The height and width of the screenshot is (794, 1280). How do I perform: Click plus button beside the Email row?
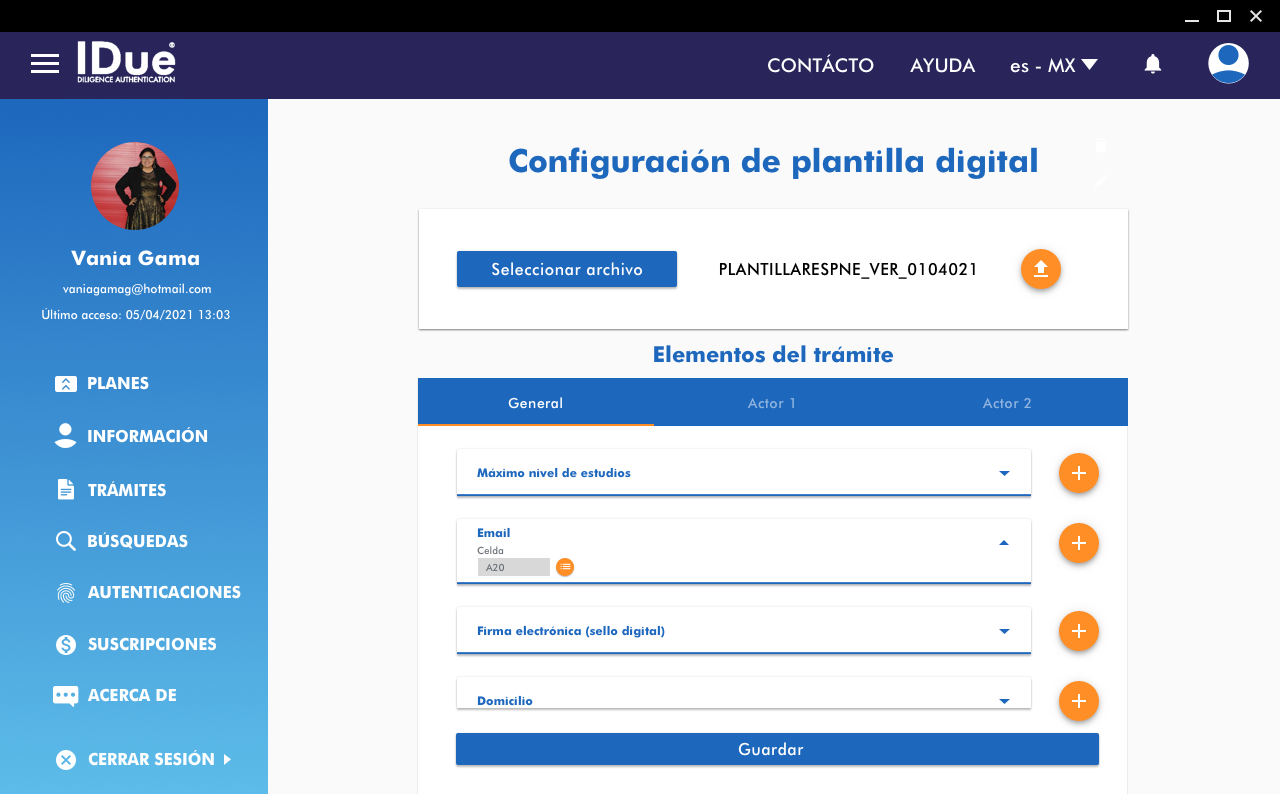point(1078,543)
